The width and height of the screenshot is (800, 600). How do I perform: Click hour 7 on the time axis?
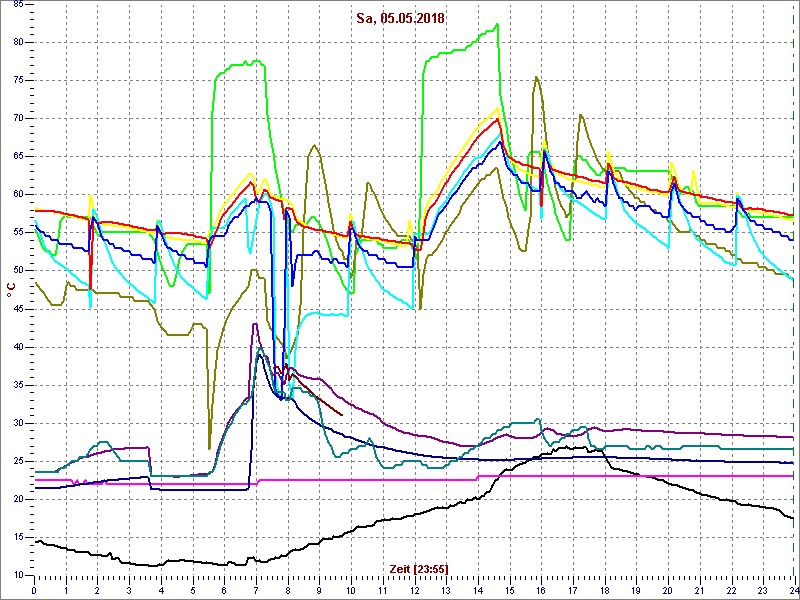256,589
